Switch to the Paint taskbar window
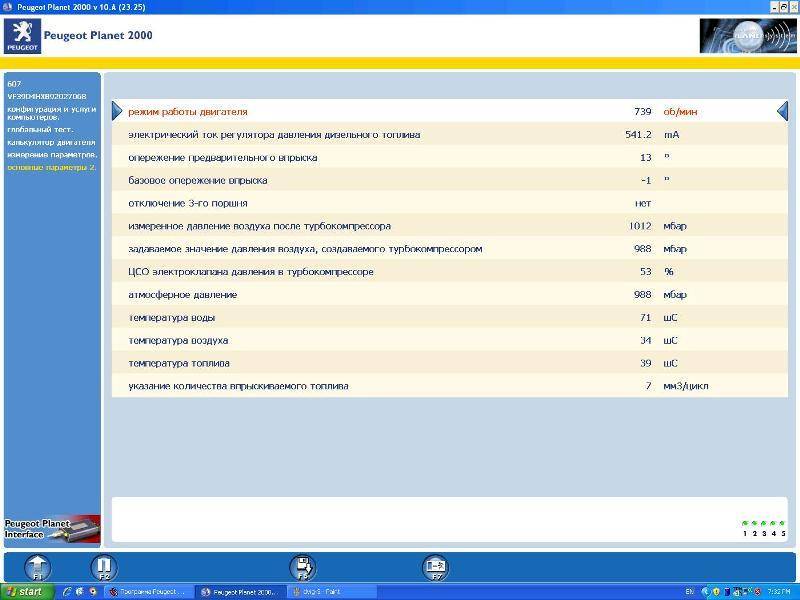800x600 pixels. 331,592
